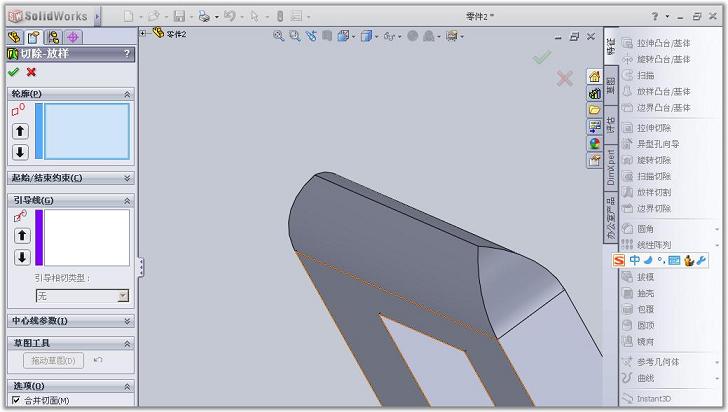Collapse the 选项(O) section
The image size is (728, 412).
click(x=127, y=386)
